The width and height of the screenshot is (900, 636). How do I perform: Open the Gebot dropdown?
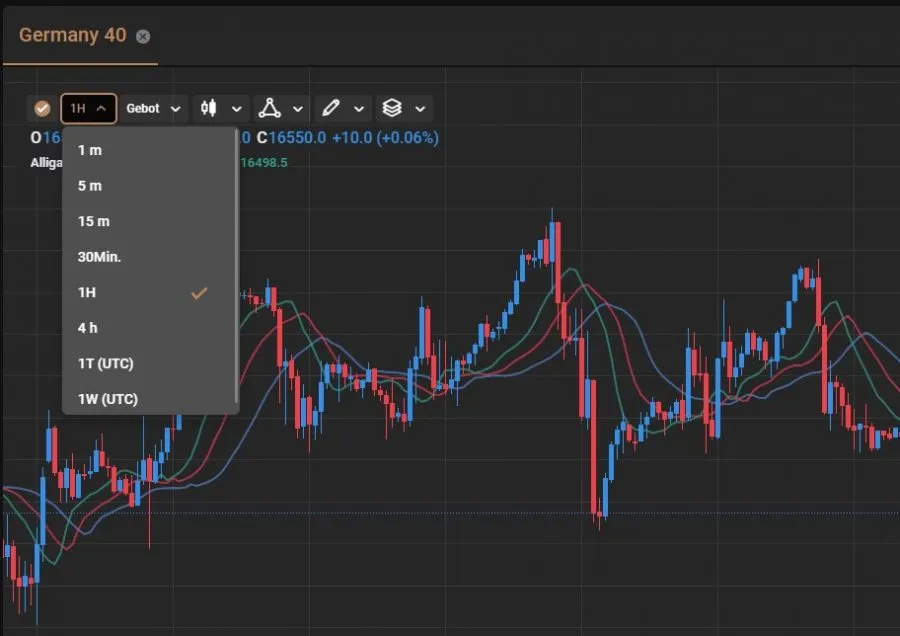(x=152, y=107)
